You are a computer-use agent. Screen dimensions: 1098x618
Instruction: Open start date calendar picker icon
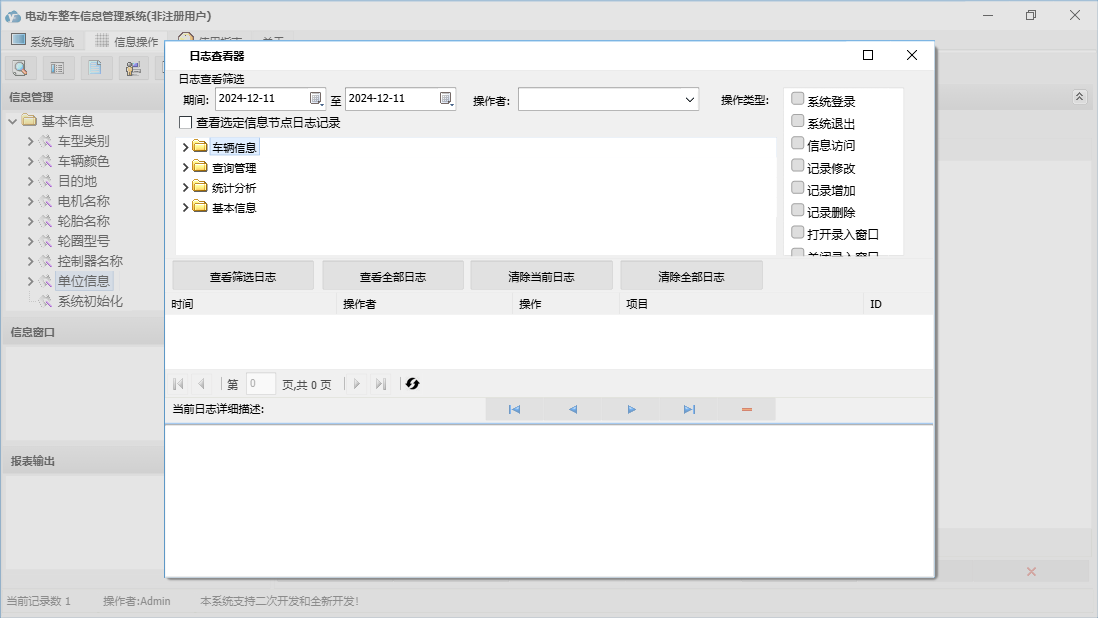click(316, 98)
